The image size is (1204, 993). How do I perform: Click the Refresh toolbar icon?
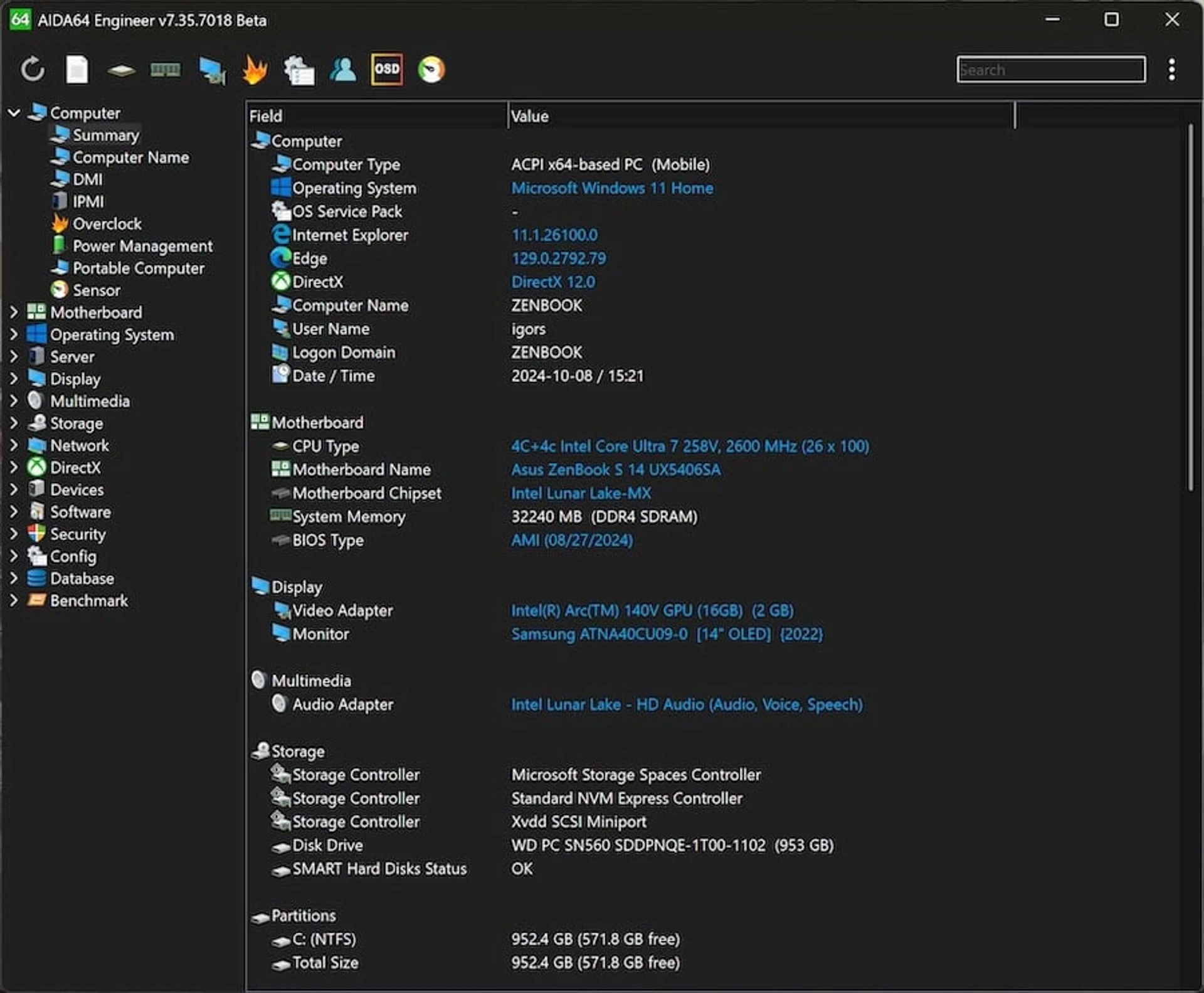click(x=33, y=70)
